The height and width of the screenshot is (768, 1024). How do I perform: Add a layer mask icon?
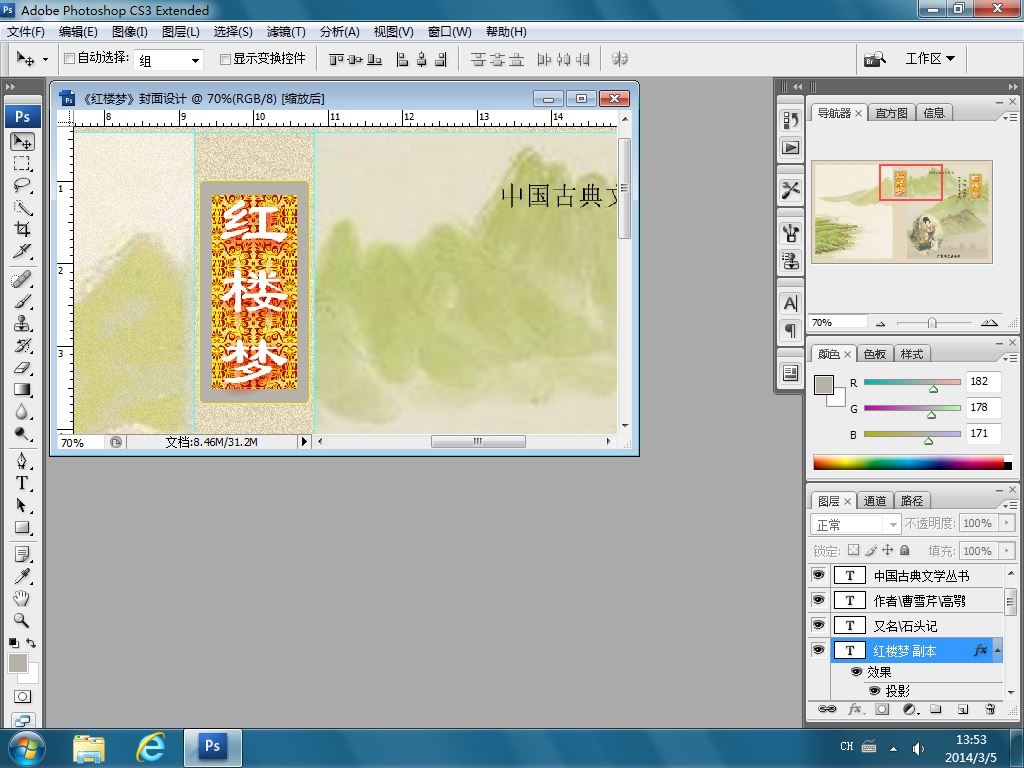tap(882, 709)
